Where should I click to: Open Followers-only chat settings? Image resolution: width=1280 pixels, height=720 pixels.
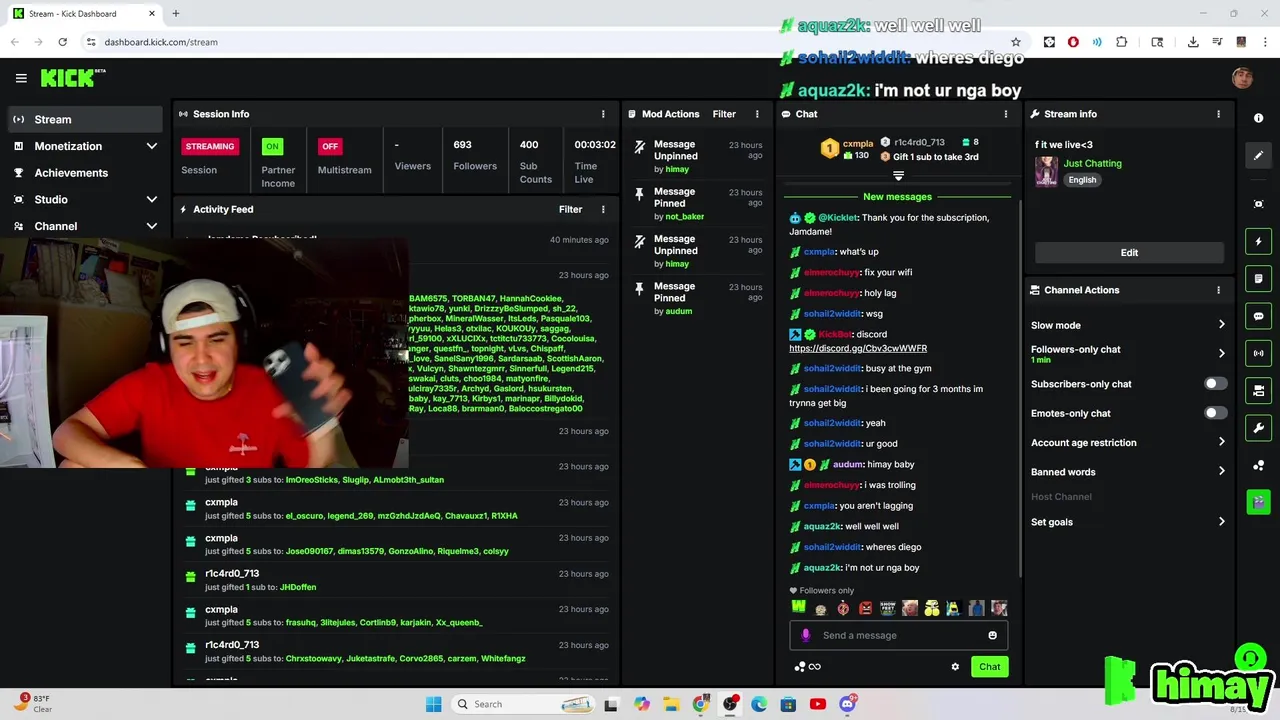[x=1128, y=353]
